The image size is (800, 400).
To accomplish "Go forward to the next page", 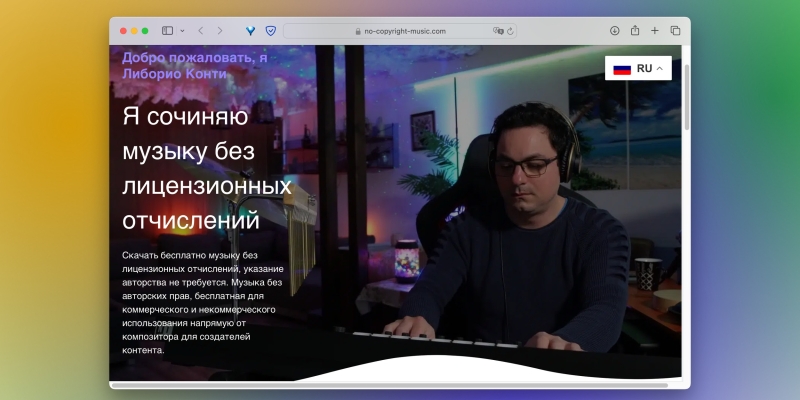I will pos(220,31).
